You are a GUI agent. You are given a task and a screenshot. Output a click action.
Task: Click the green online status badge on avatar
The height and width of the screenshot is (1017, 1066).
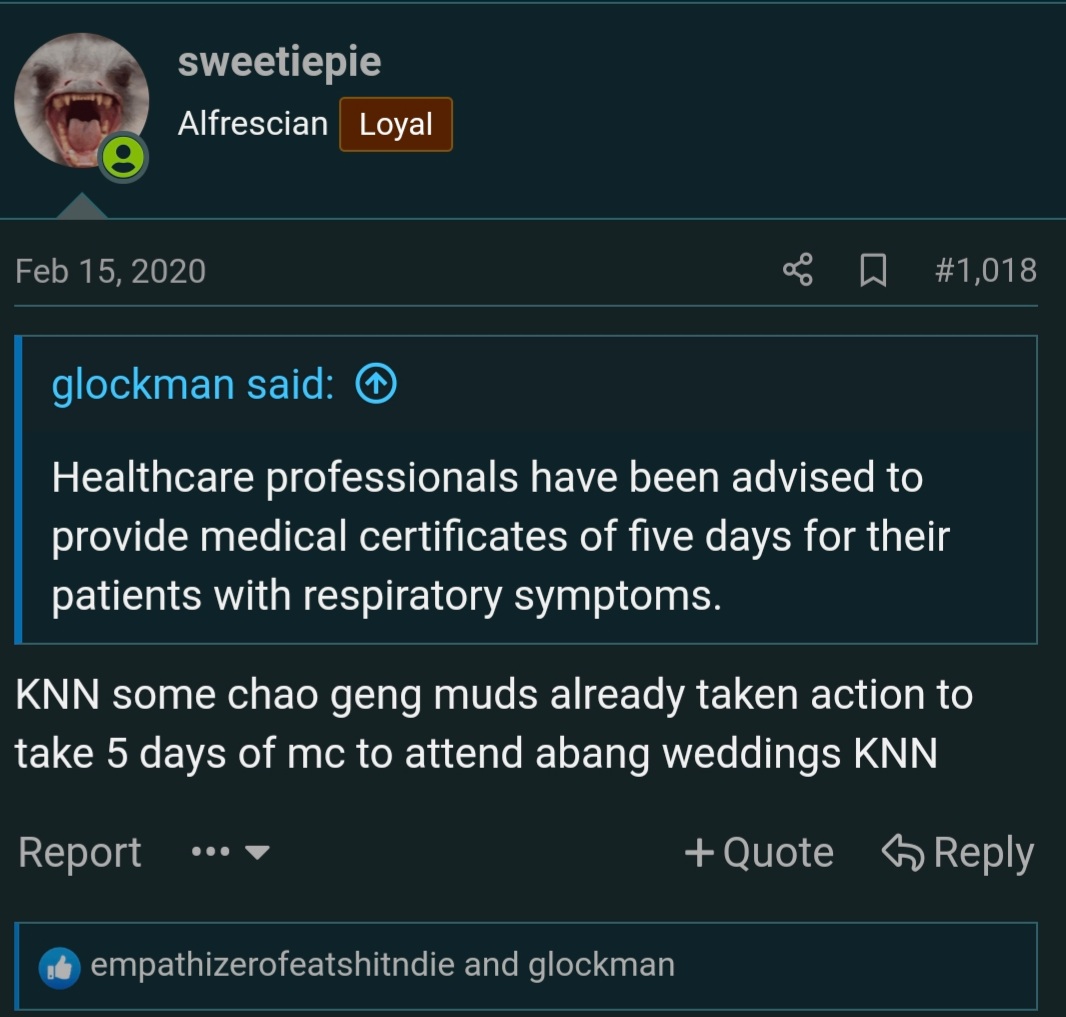[123, 158]
